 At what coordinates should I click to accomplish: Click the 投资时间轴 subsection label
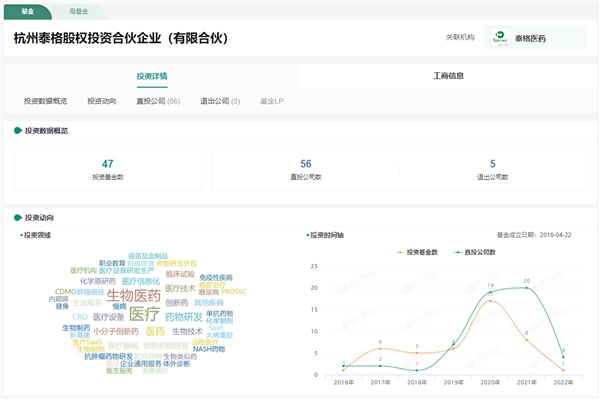point(327,235)
